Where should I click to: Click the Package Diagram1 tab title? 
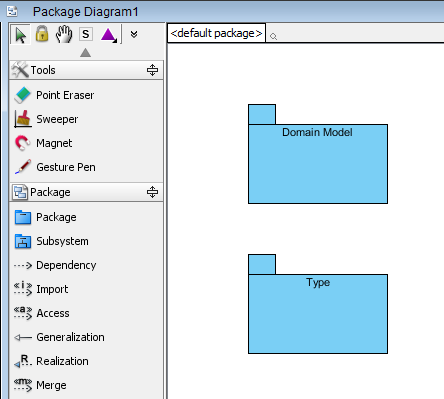tap(85, 12)
